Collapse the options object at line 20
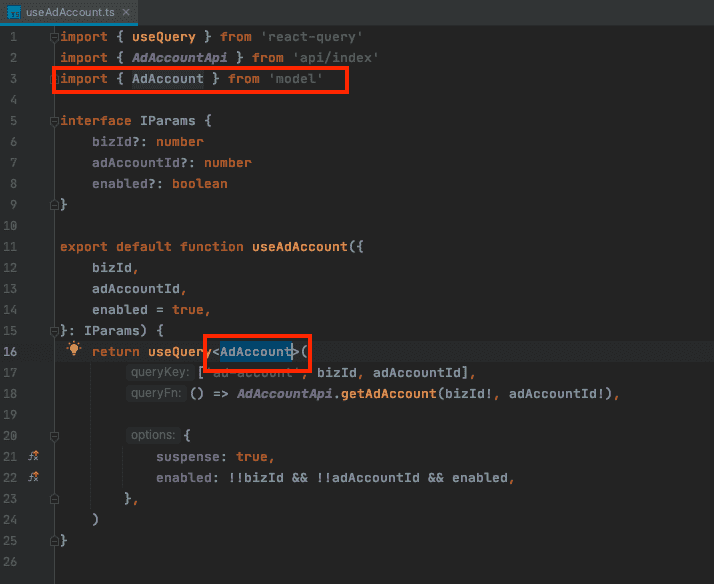 pos(54,436)
